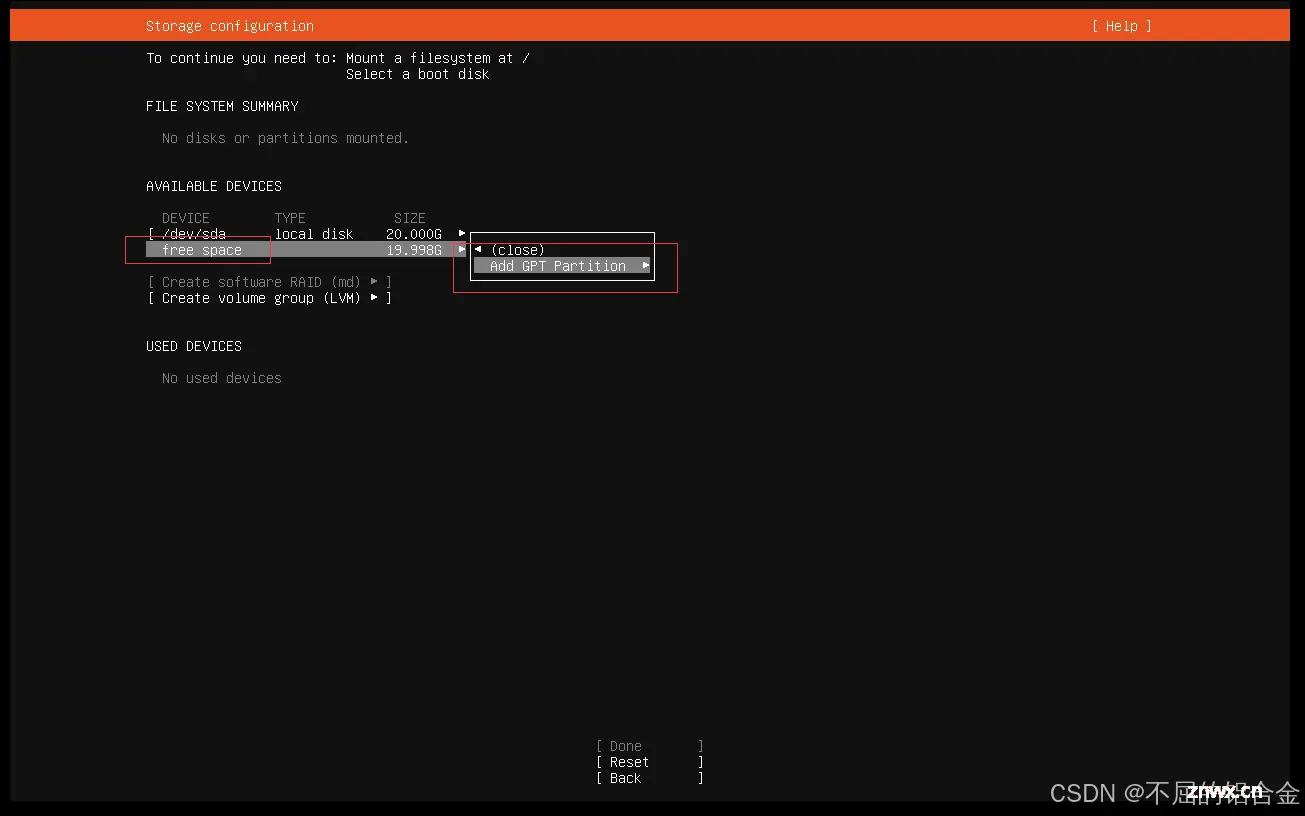Click the Done button
The width and height of the screenshot is (1305, 816).
[650, 746]
